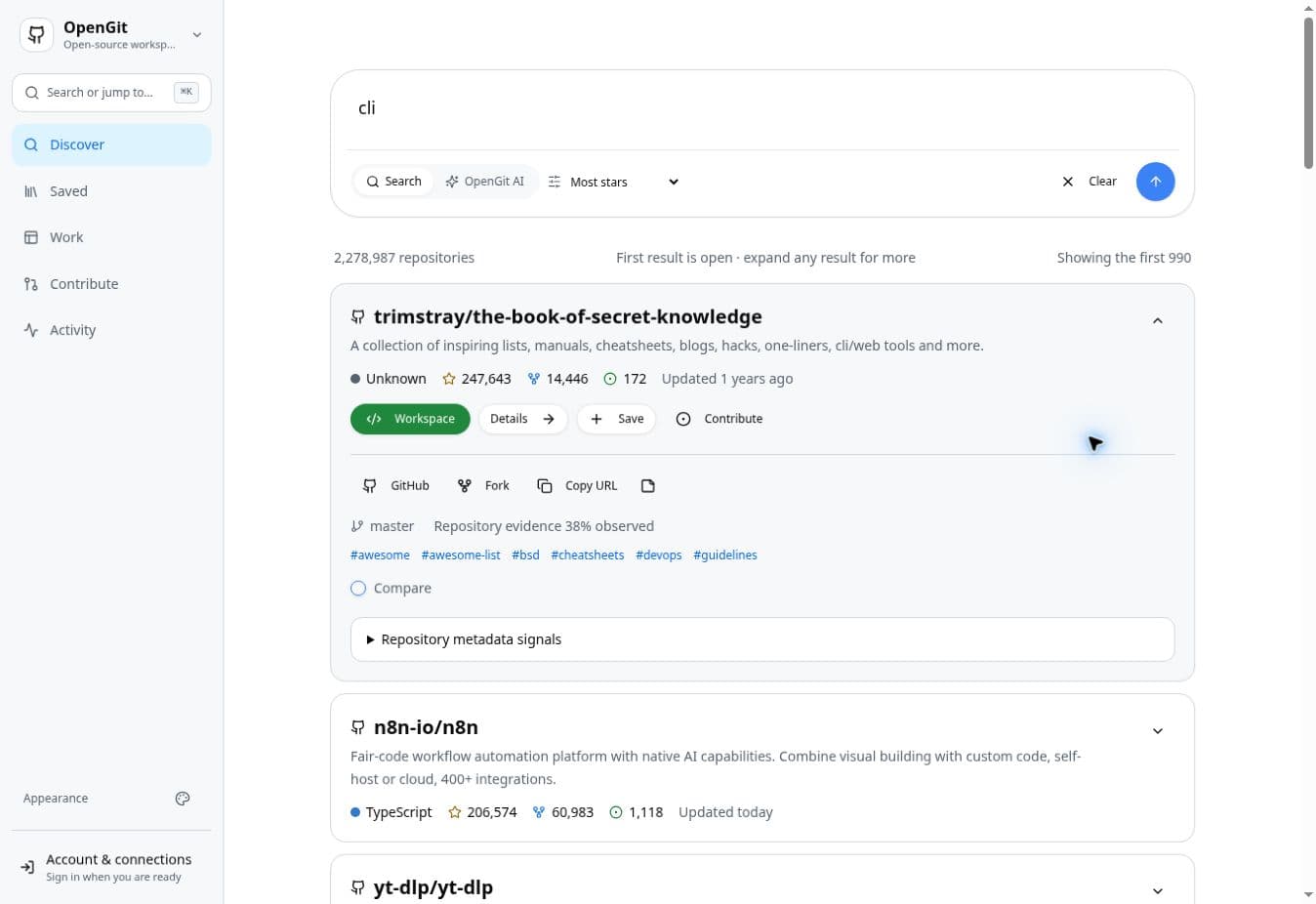Fork the trimstray repository
The width and height of the screenshot is (1316, 904).
(x=483, y=486)
